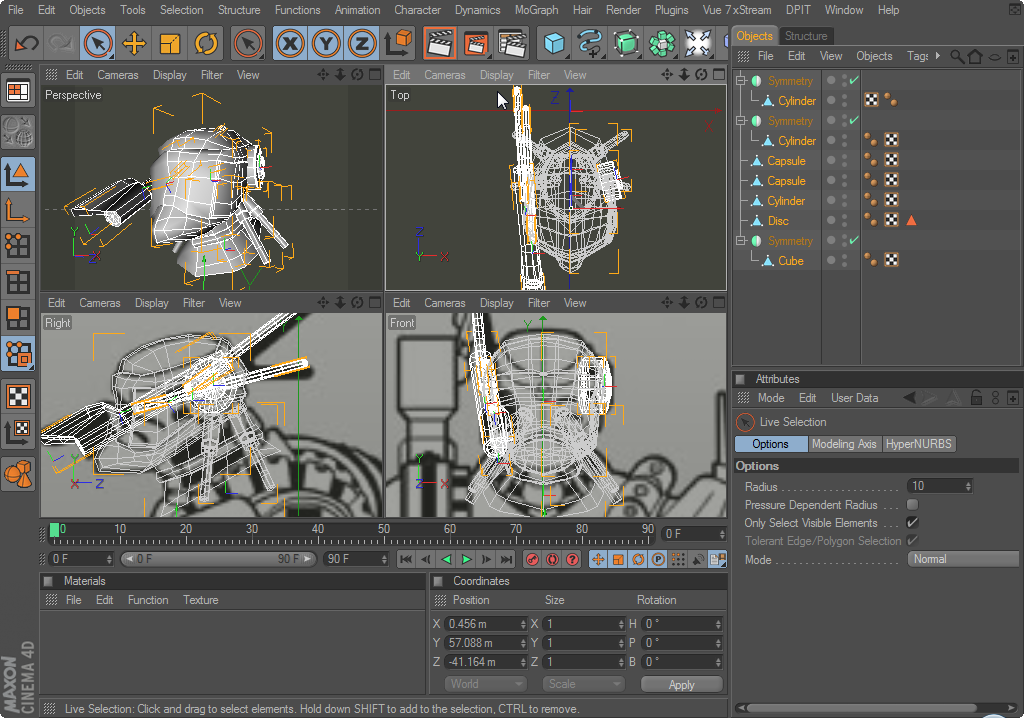The image size is (1024, 718).
Task: Click the eye icon in Objects manager header
Action: coord(994,57)
